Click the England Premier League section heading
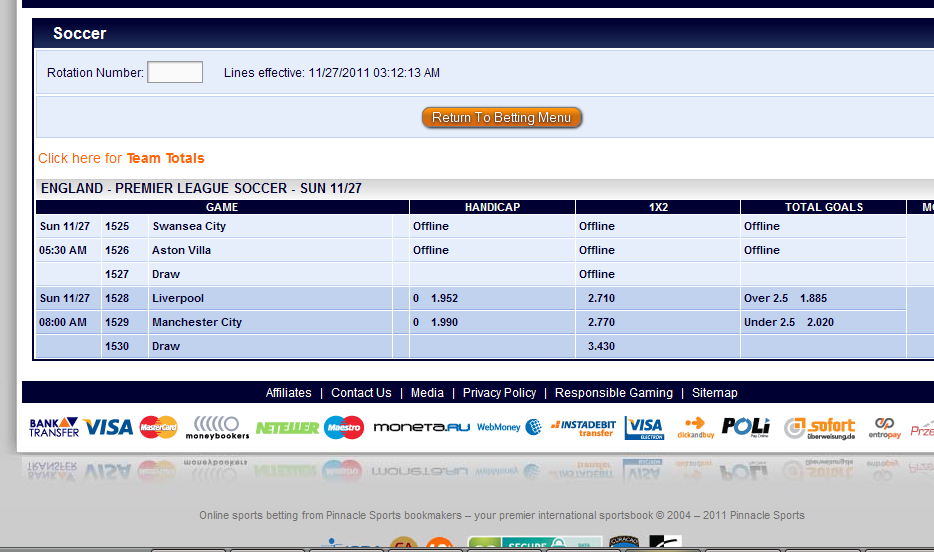Viewport: 934px width, 552px height. tap(201, 189)
